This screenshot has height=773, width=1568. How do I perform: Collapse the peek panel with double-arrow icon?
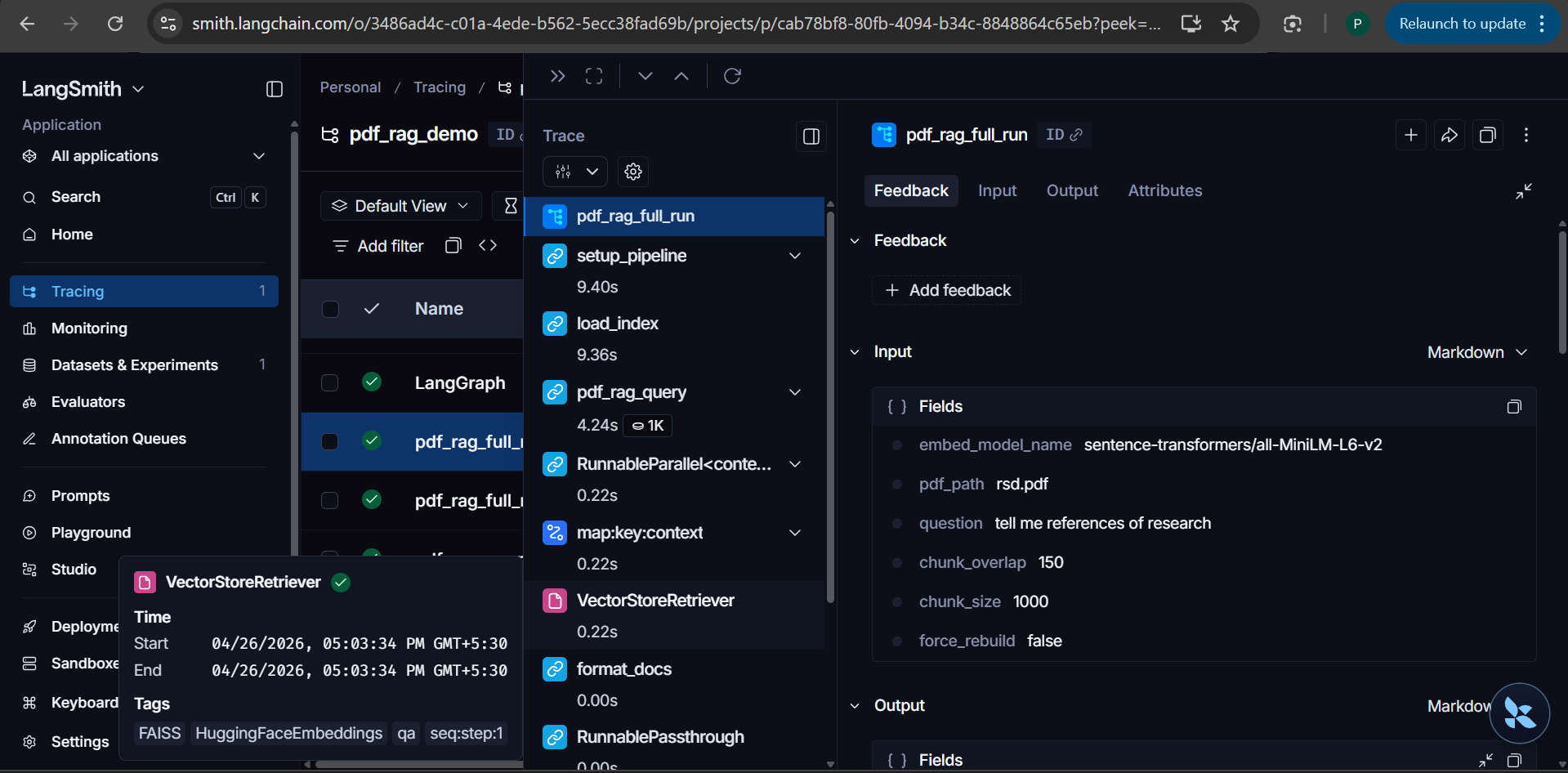tap(558, 76)
